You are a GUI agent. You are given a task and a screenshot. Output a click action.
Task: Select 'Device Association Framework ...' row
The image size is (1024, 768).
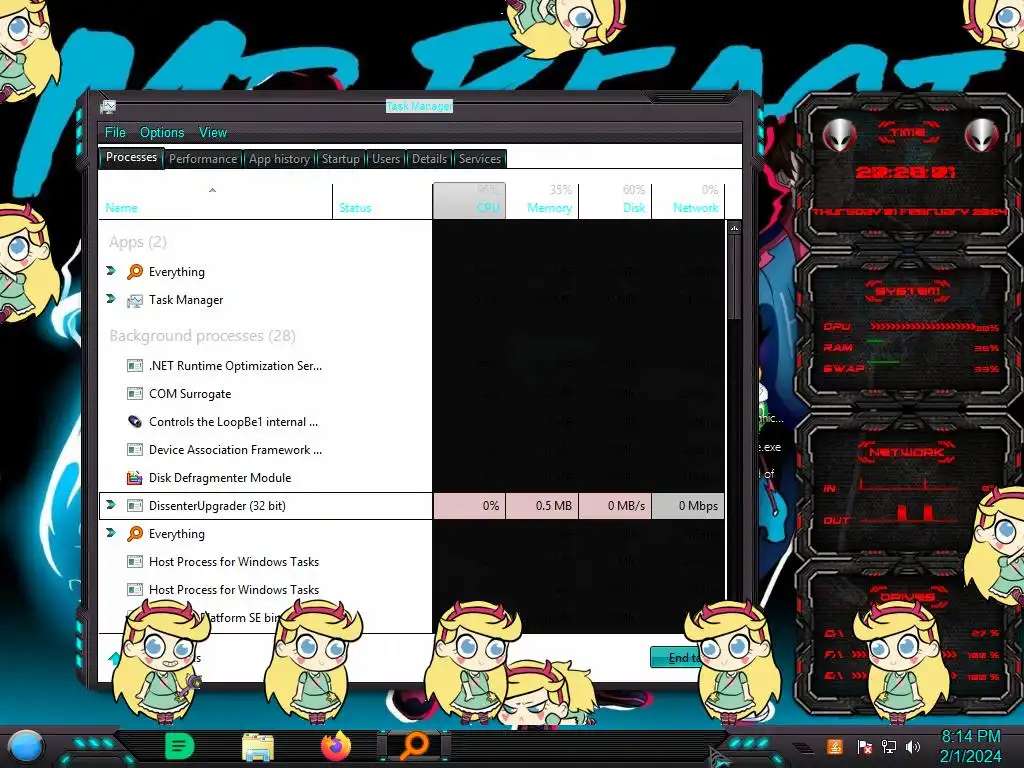tap(411, 450)
